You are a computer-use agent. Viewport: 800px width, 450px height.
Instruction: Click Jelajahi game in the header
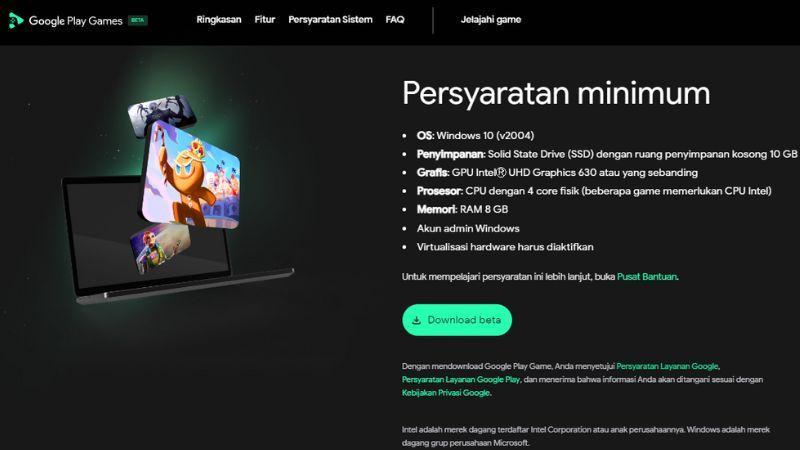pos(491,20)
